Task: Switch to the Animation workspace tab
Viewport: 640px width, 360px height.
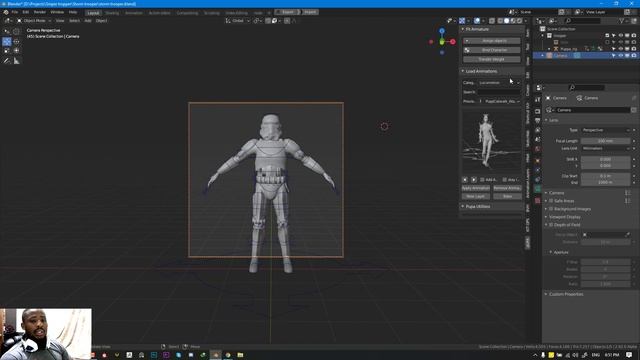Action: point(133,13)
